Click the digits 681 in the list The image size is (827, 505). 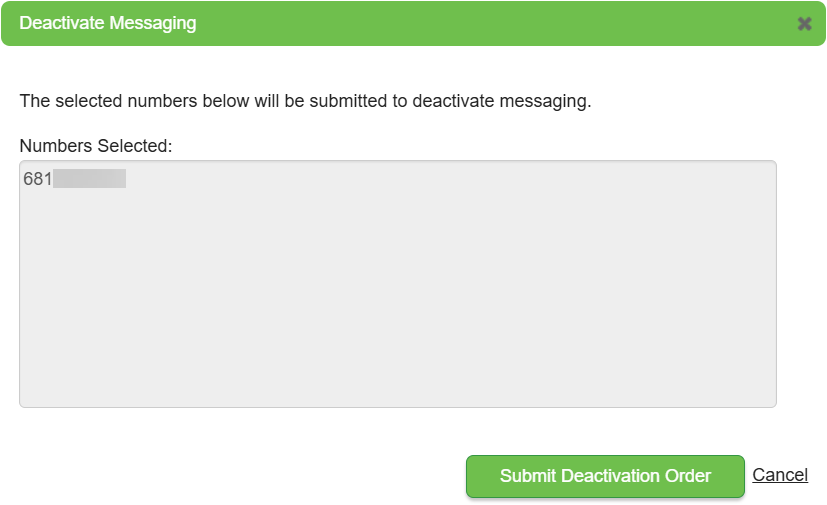(37, 179)
